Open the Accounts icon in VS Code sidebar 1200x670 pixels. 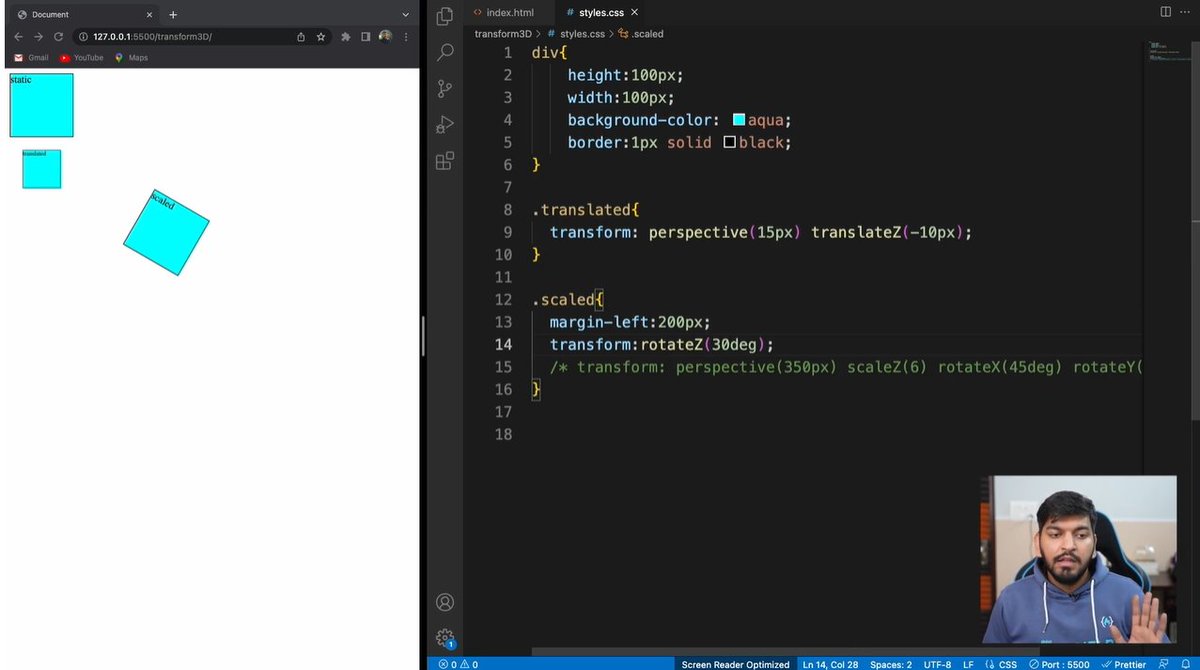[444, 601]
